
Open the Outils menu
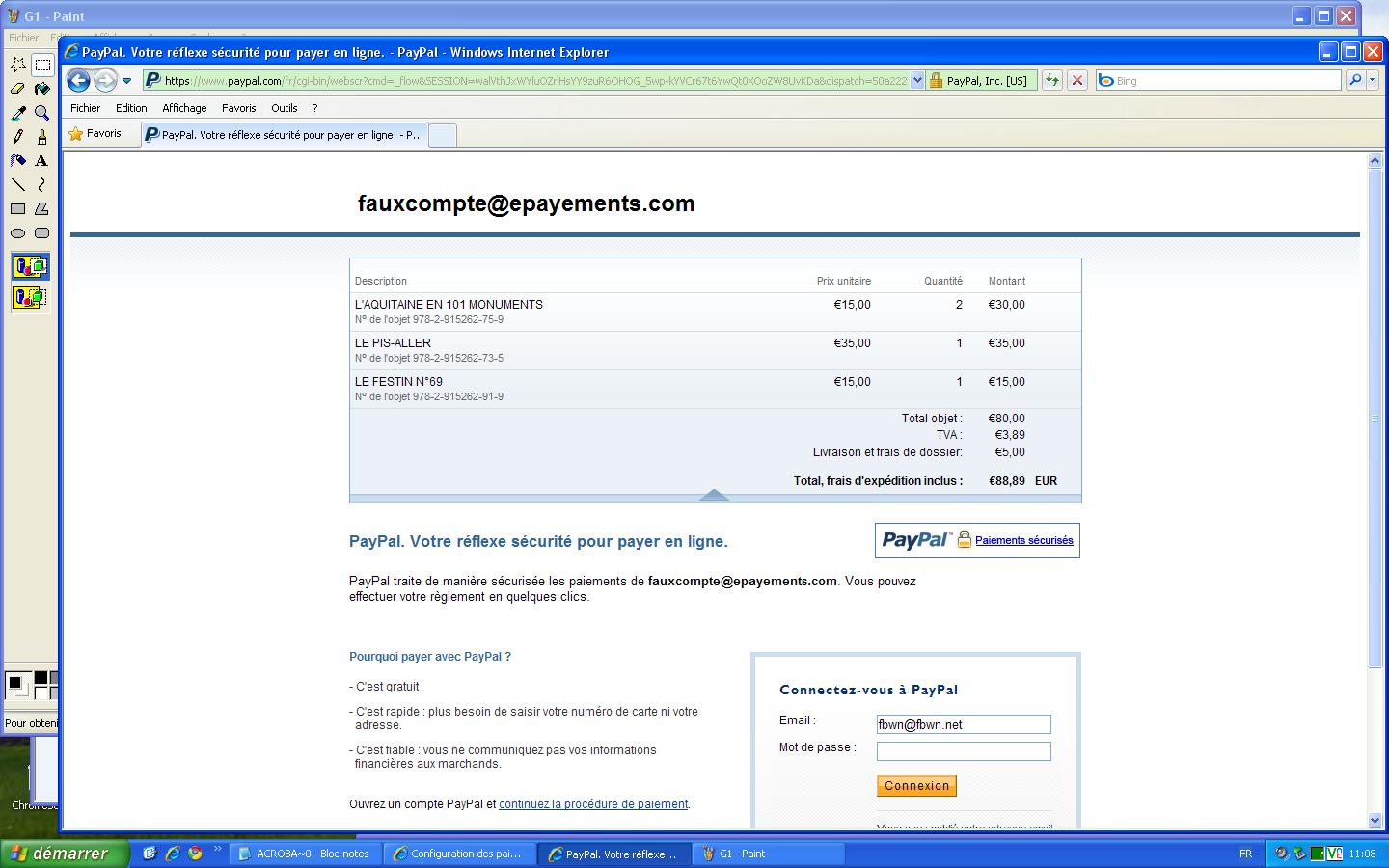[x=284, y=108]
